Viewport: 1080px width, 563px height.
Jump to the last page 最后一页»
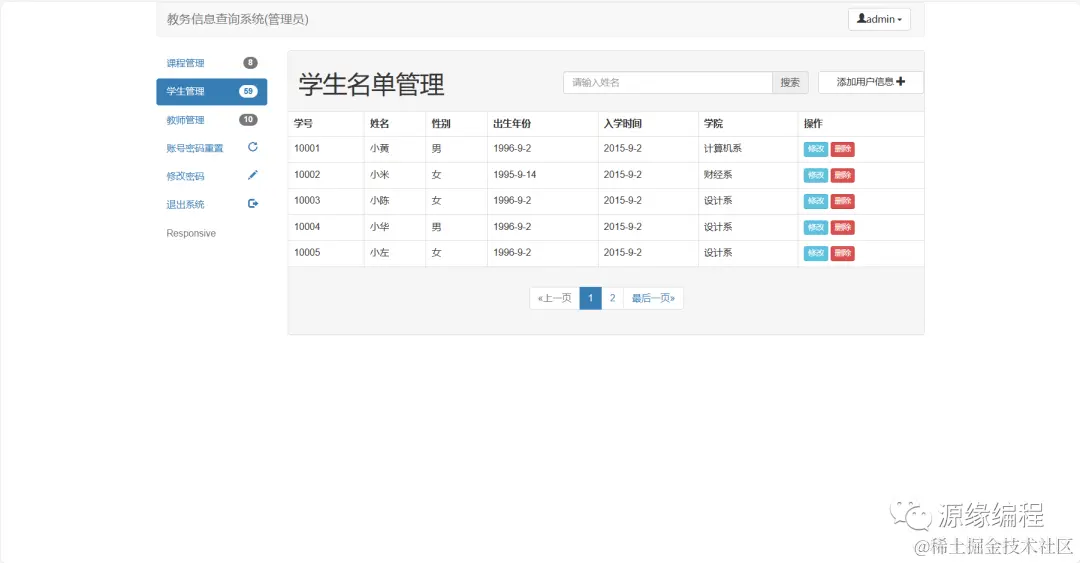pos(653,298)
